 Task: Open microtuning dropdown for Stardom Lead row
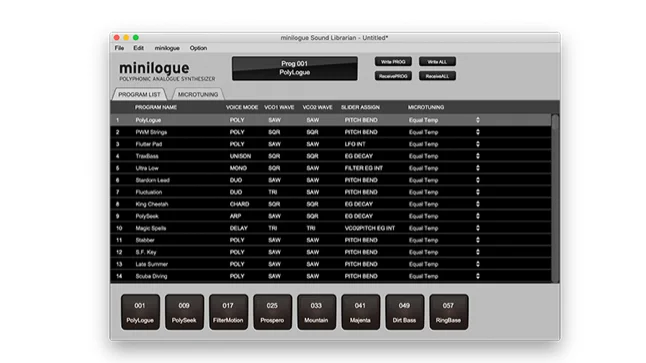click(478, 180)
